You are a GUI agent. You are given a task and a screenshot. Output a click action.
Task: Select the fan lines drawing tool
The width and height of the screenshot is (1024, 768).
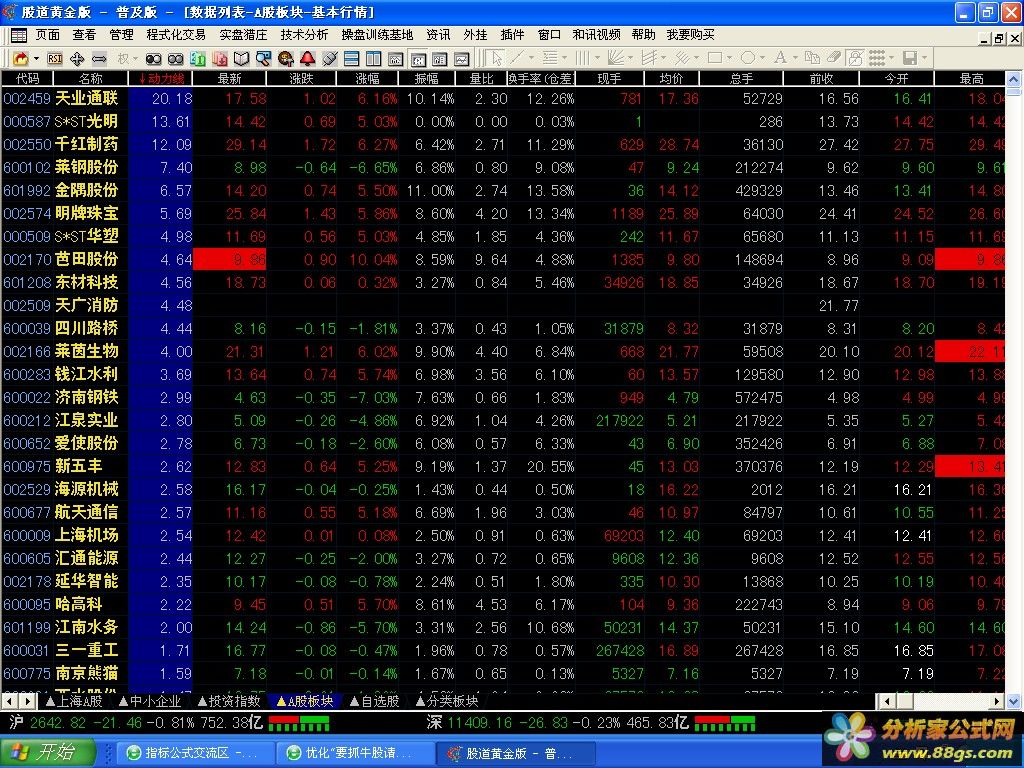tap(616, 58)
